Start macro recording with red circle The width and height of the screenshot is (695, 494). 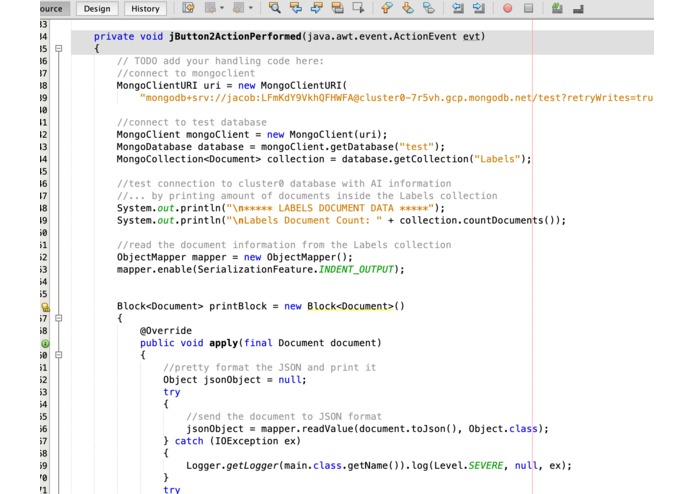508,8
